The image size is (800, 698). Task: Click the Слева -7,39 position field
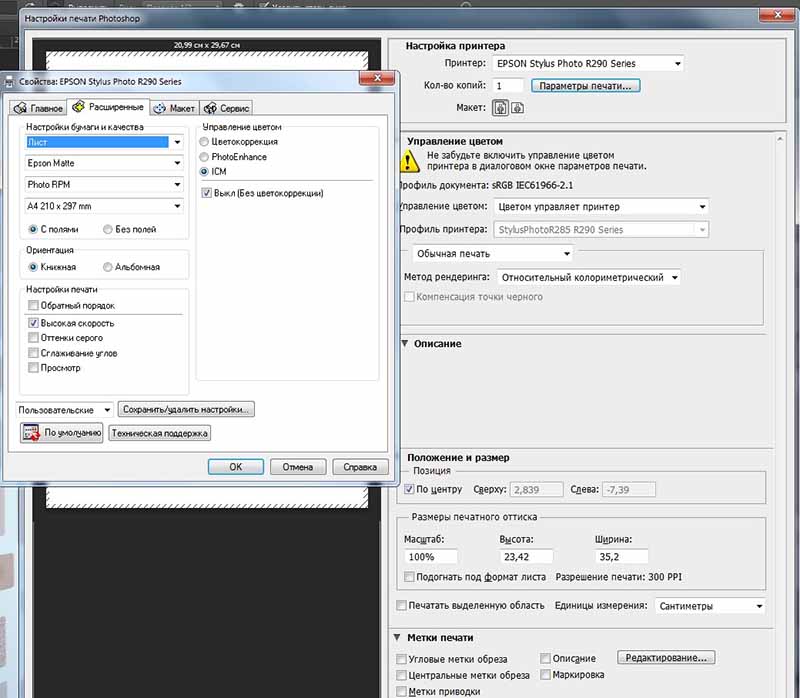click(x=629, y=490)
